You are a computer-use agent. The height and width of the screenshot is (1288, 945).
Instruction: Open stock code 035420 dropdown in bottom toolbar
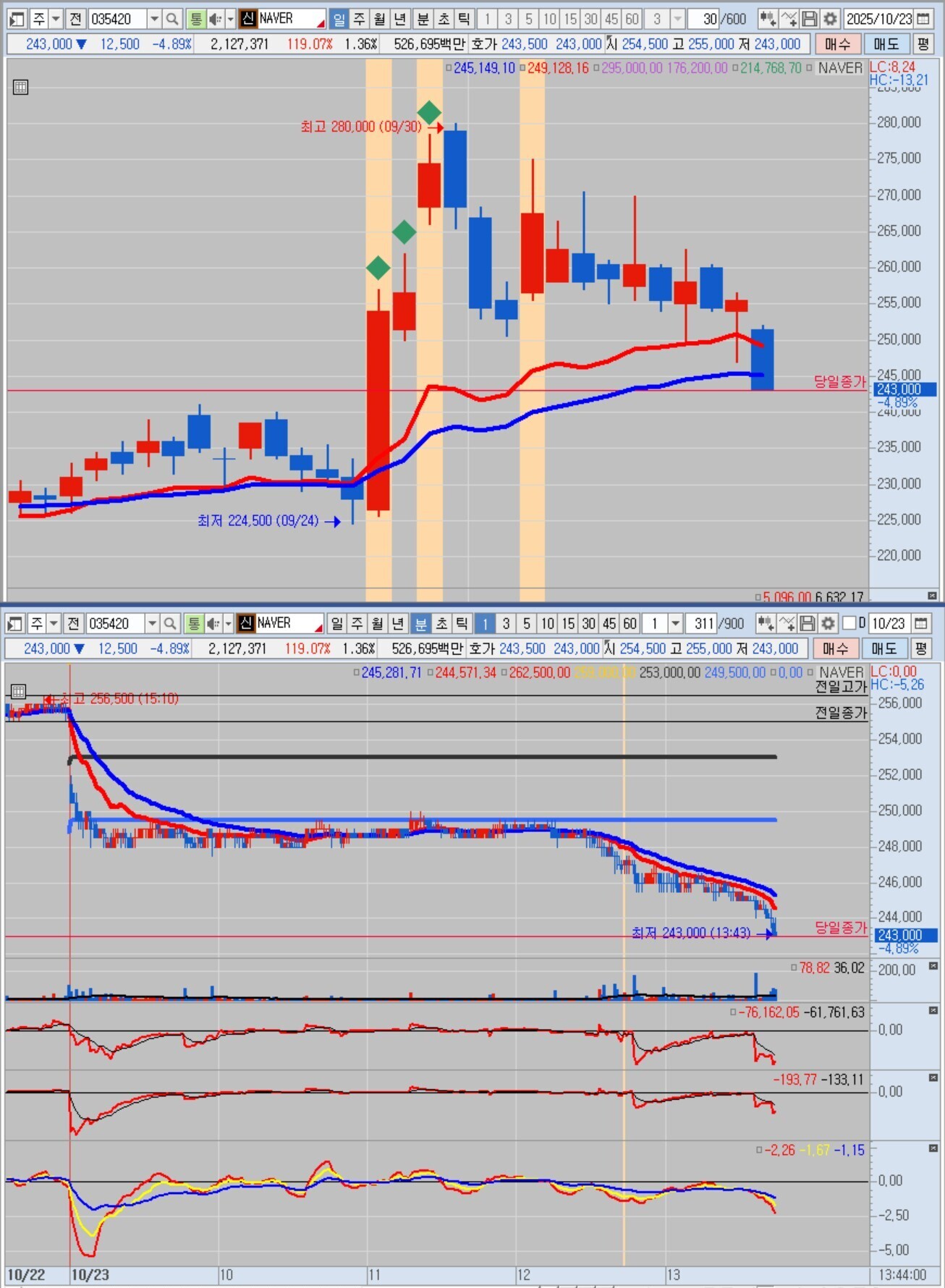[x=152, y=623]
